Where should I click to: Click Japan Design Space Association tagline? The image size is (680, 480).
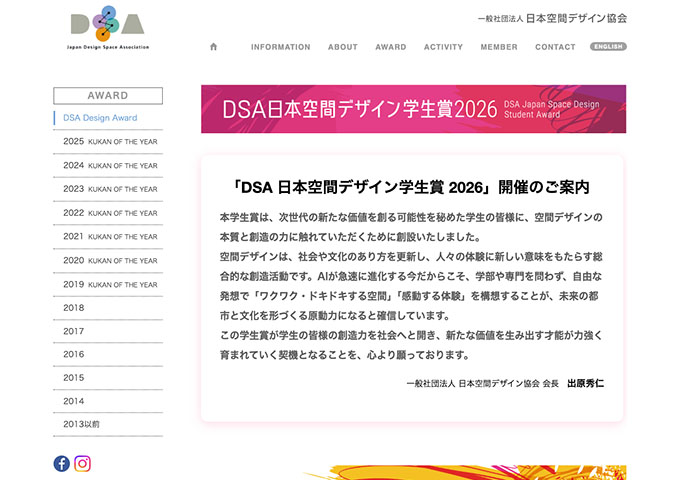(108, 47)
